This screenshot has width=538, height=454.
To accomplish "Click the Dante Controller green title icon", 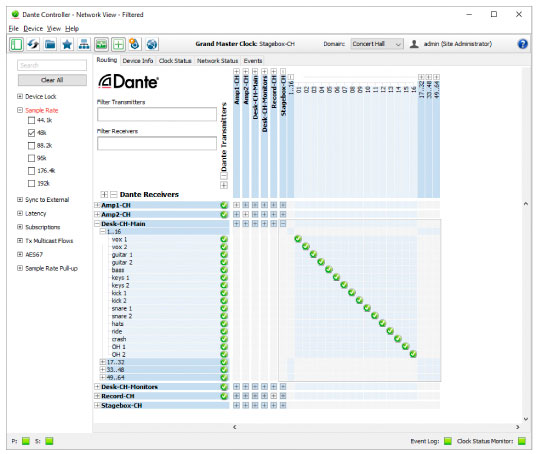I will click(15, 14).
